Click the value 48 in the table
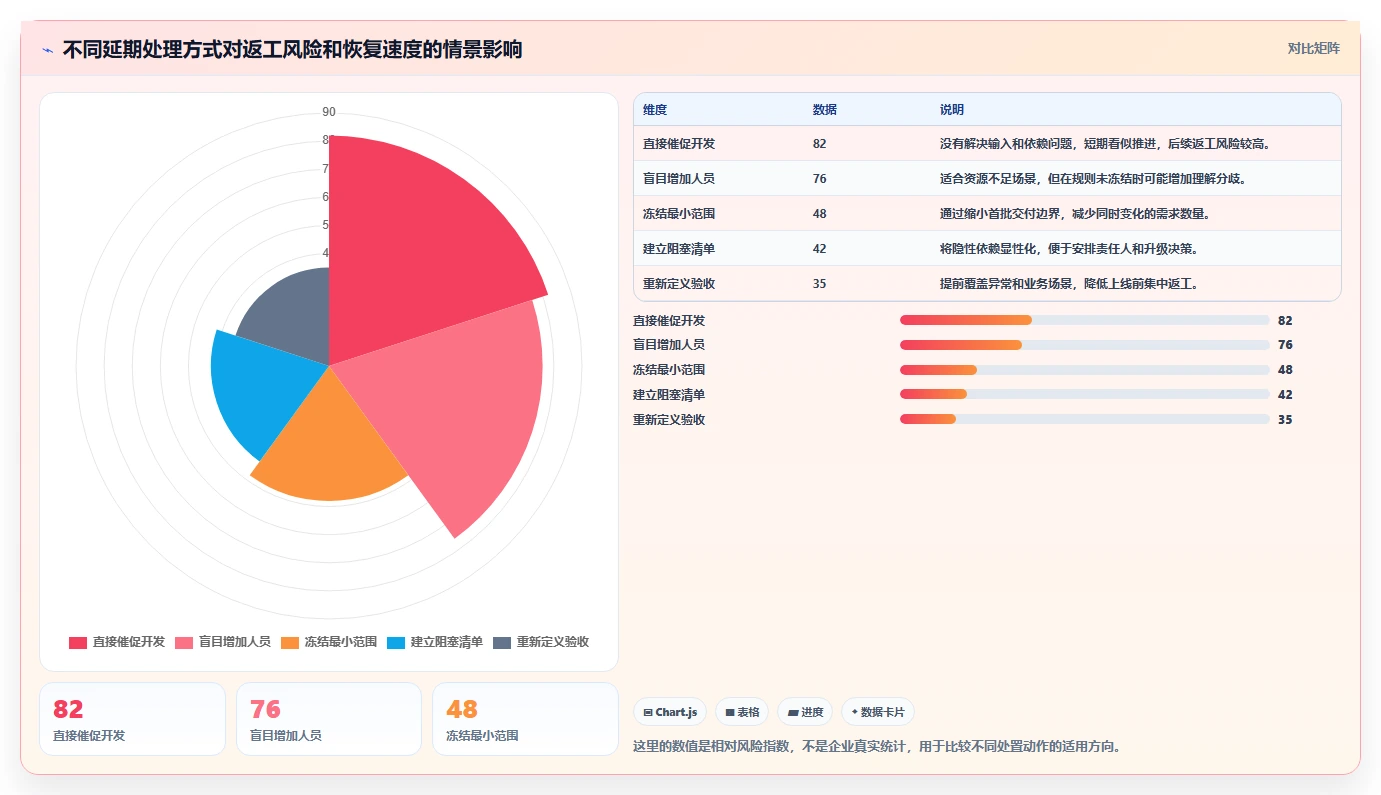Image resolution: width=1381 pixels, height=795 pixels. click(x=820, y=214)
